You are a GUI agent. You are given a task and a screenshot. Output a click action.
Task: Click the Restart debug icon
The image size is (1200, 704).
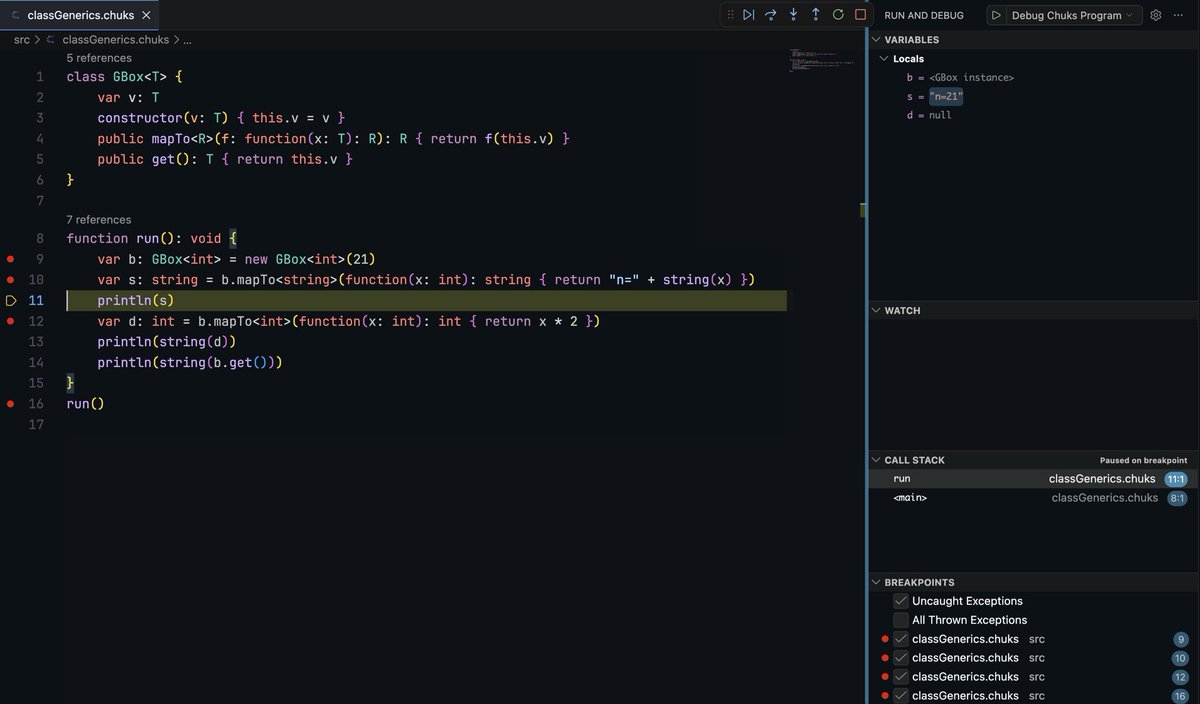(x=838, y=15)
